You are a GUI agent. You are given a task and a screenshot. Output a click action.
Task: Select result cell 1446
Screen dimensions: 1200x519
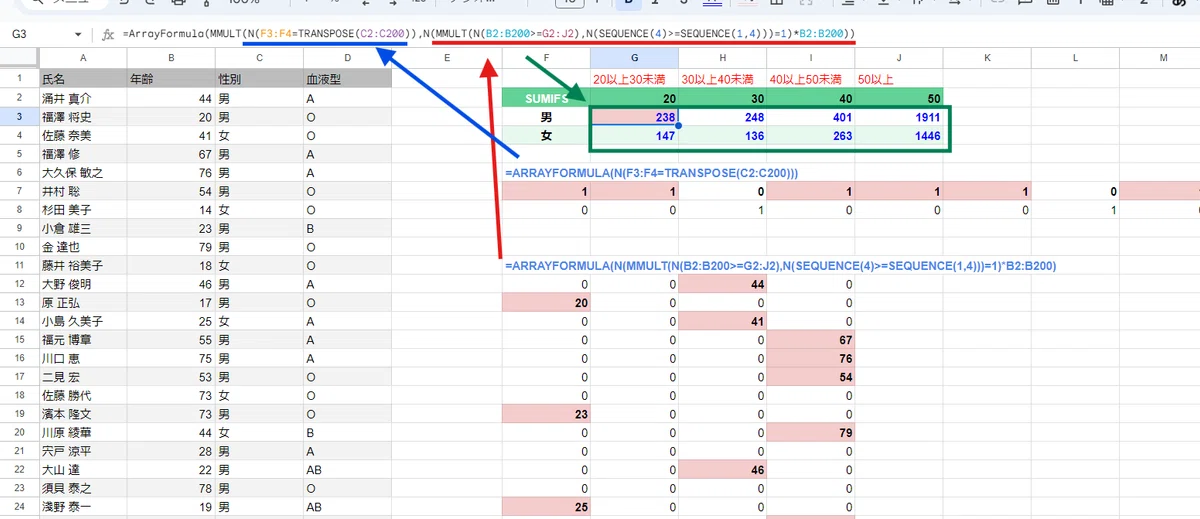(x=899, y=135)
